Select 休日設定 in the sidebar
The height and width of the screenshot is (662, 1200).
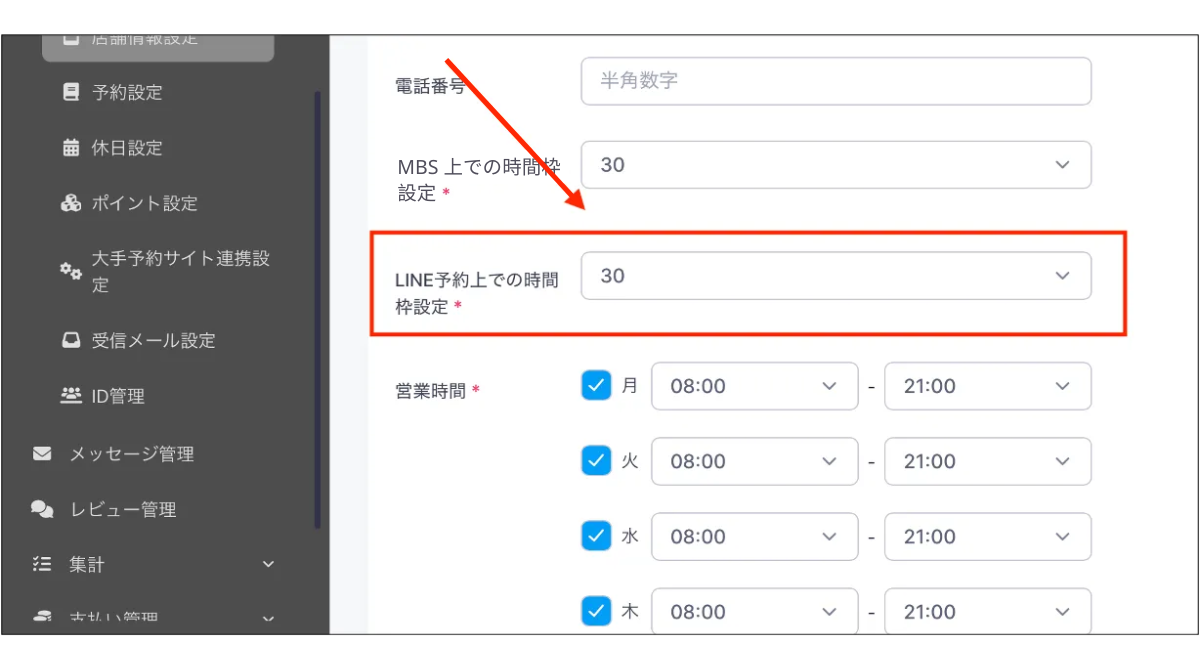coord(127,148)
